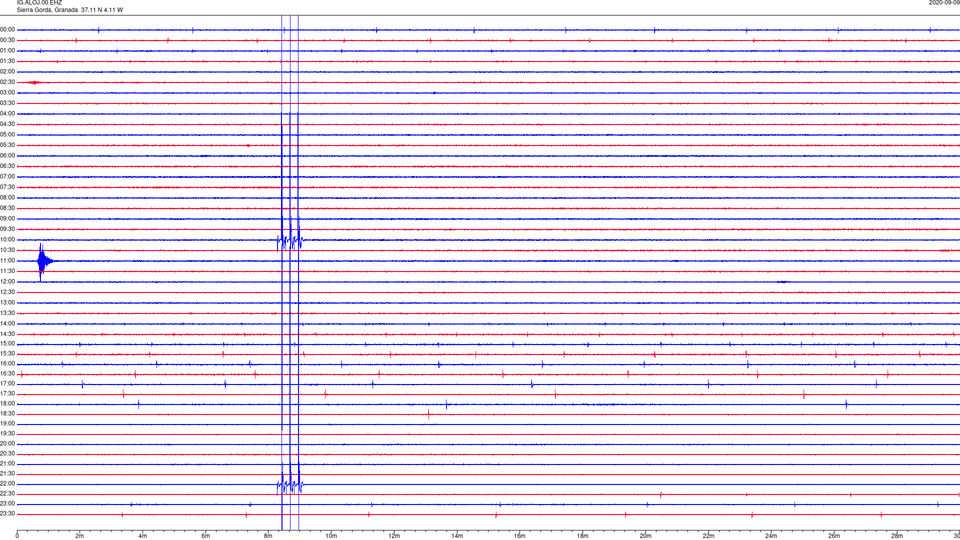The height and width of the screenshot is (540, 960).
Task: Select the 03:00 trace time label
Action: tap(7, 92)
